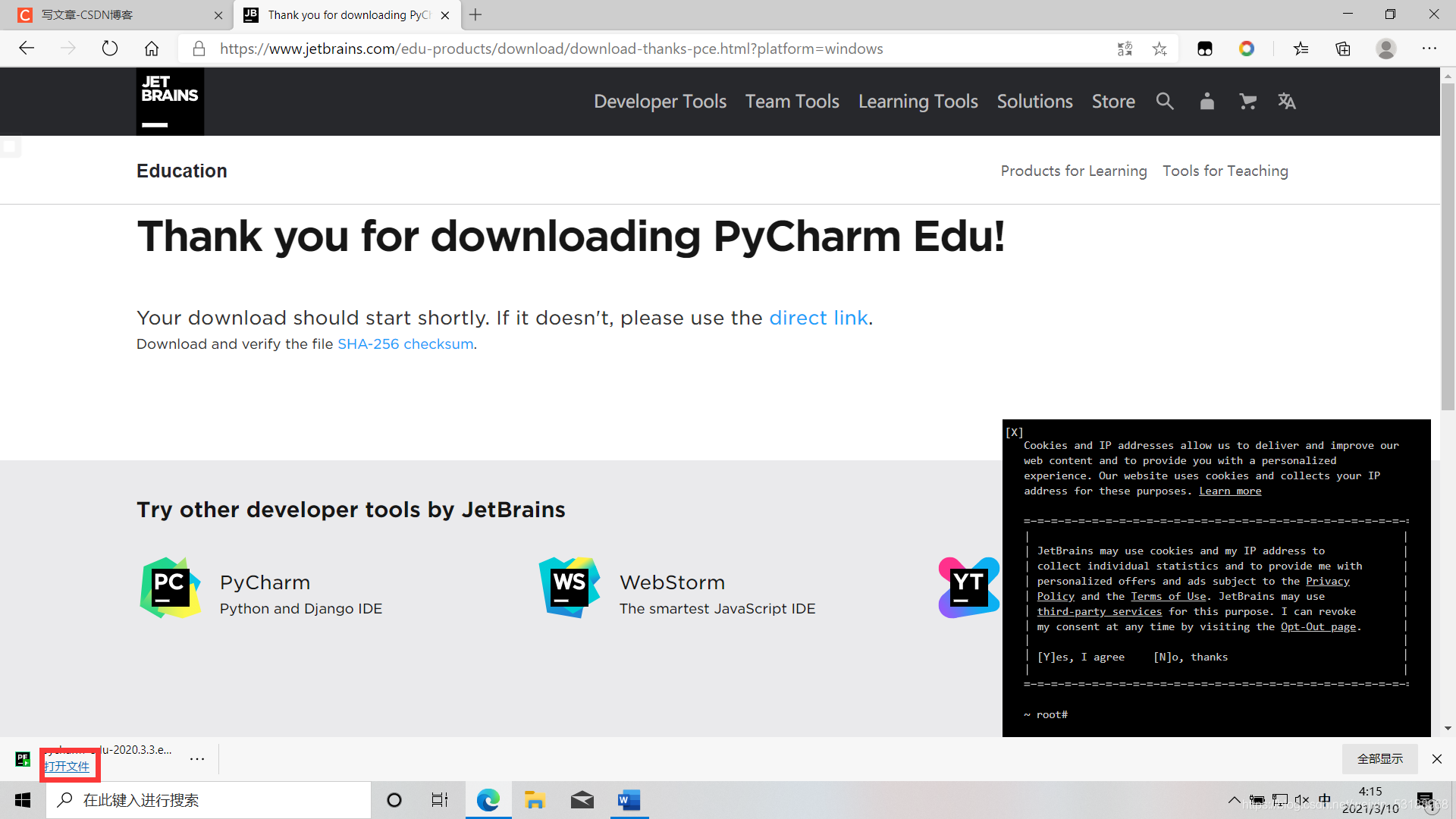Open File Explorer on taskbar

(x=535, y=800)
